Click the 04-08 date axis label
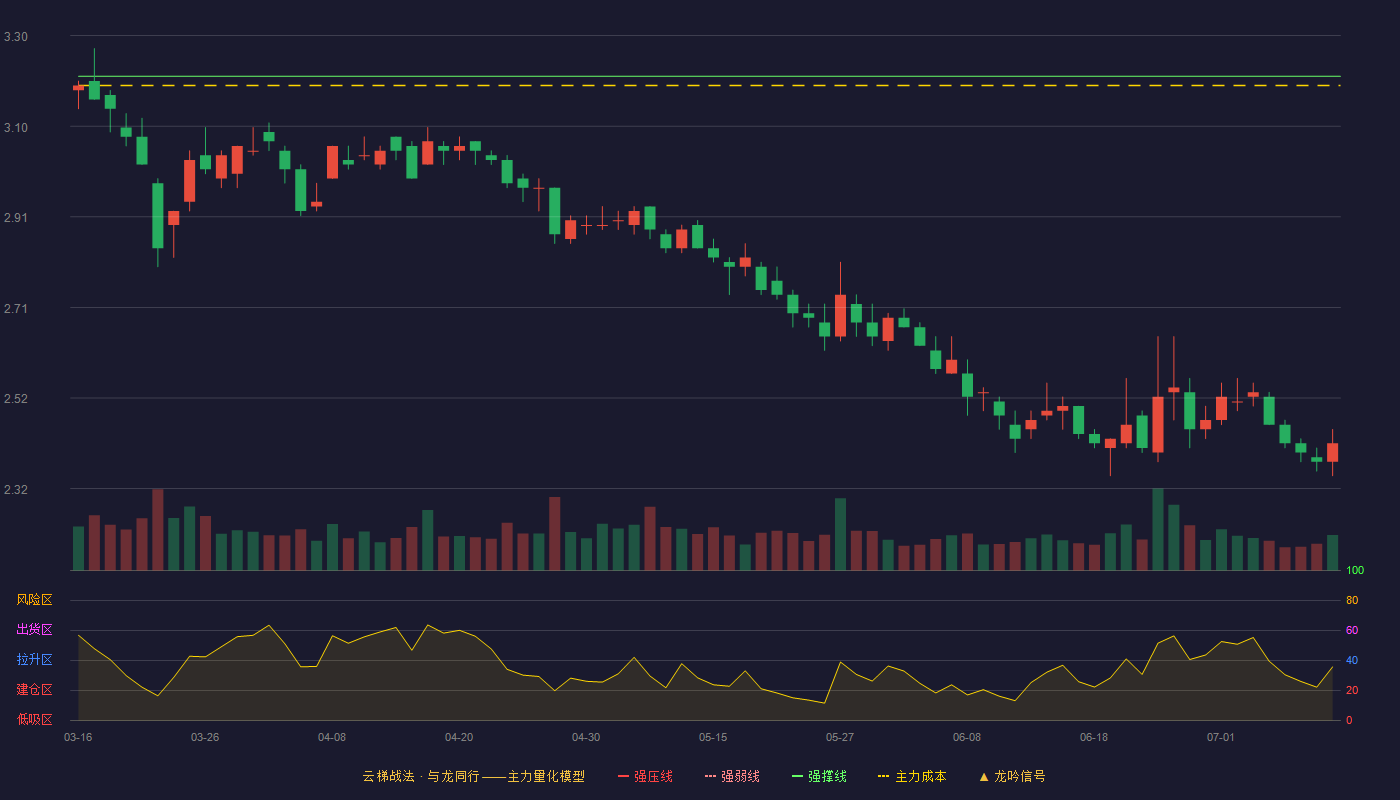Viewport: 1400px width, 800px height. click(x=332, y=737)
